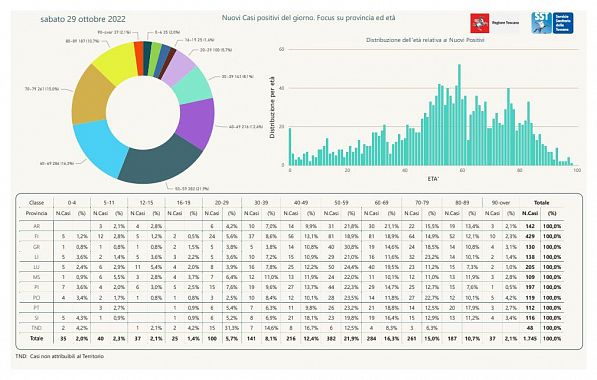Select the gold 70-79 donut segment

pyautogui.click(x=91, y=95)
